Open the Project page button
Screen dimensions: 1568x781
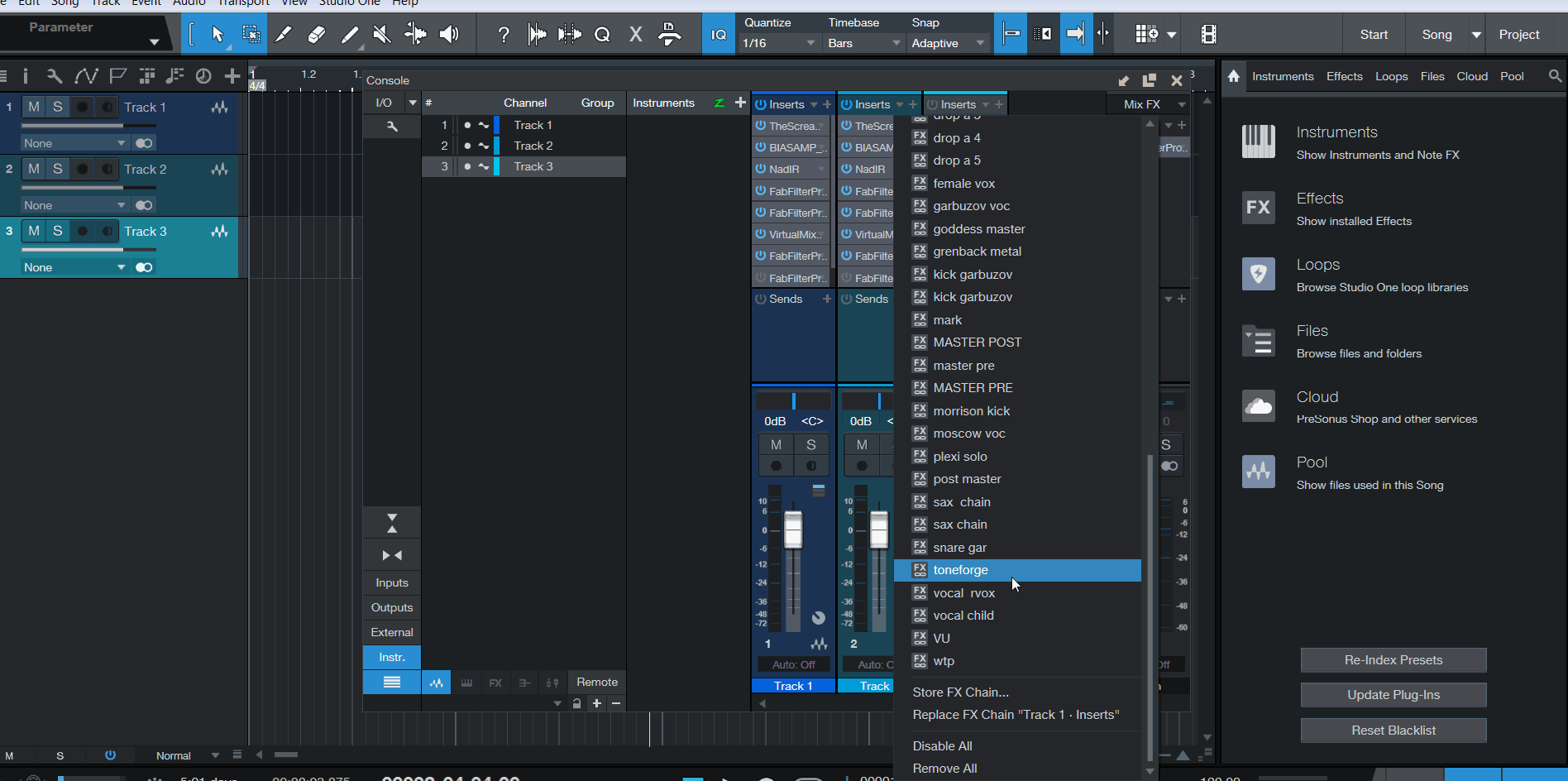pyautogui.click(x=1518, y=35)
